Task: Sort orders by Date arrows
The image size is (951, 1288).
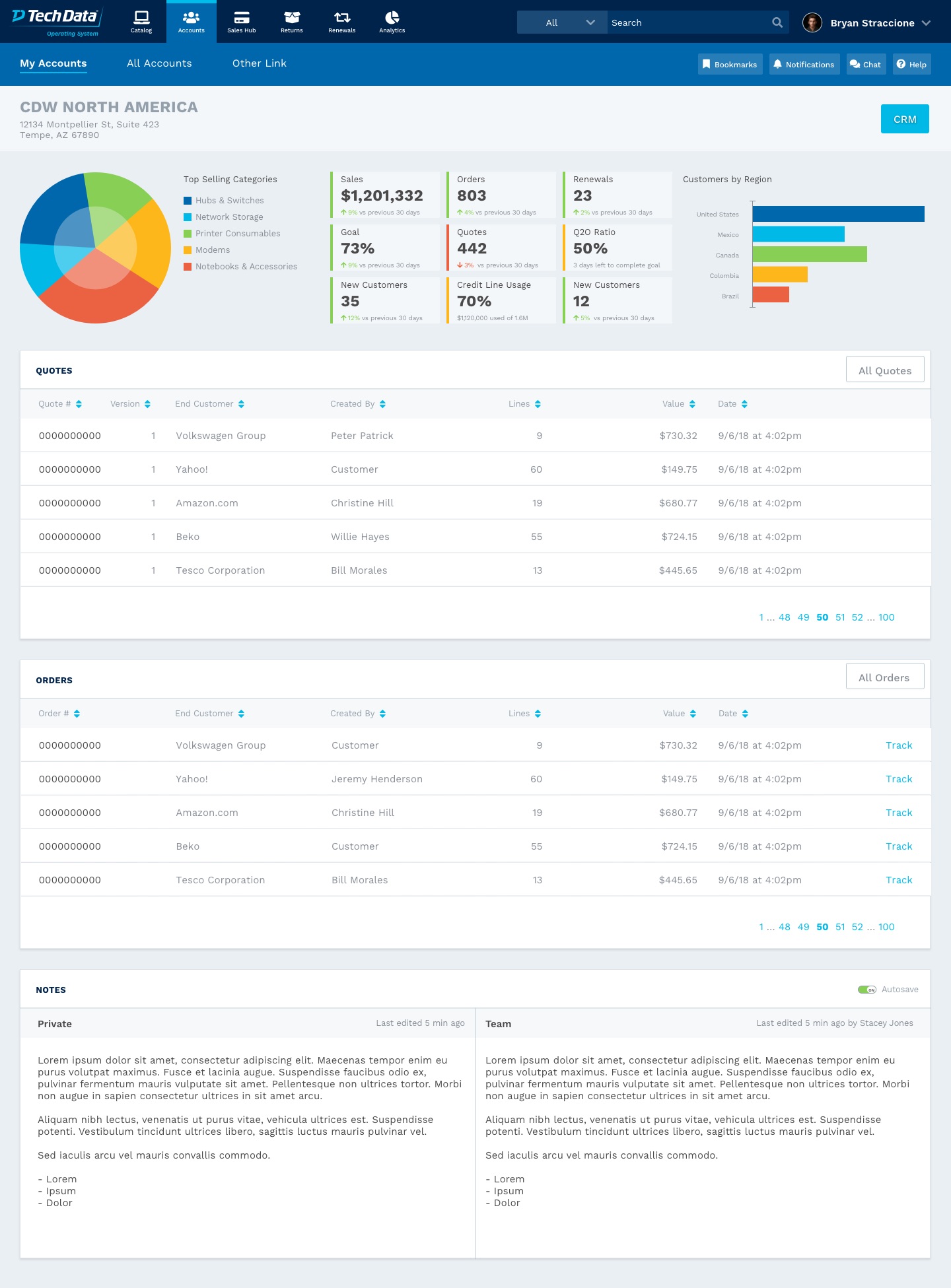Action: [745, 714]
